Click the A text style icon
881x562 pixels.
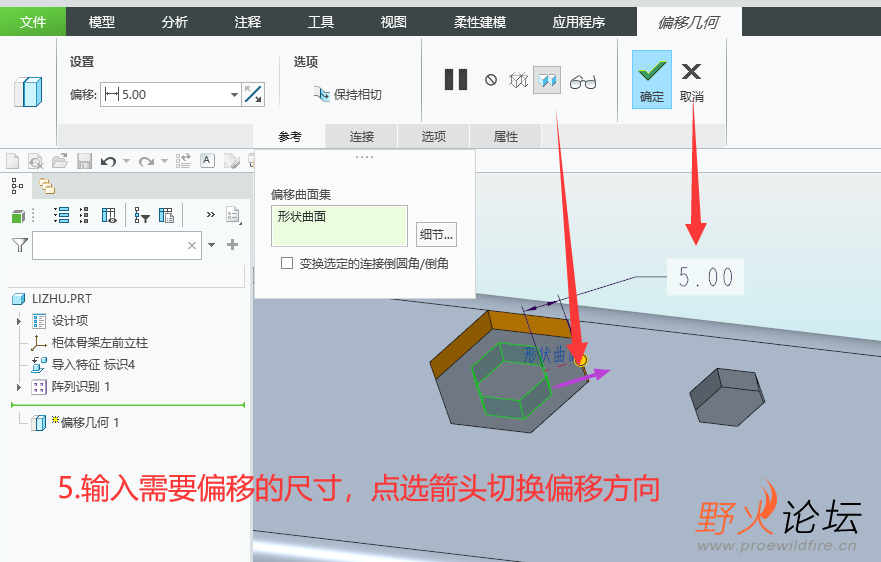(x=207, y=161)
